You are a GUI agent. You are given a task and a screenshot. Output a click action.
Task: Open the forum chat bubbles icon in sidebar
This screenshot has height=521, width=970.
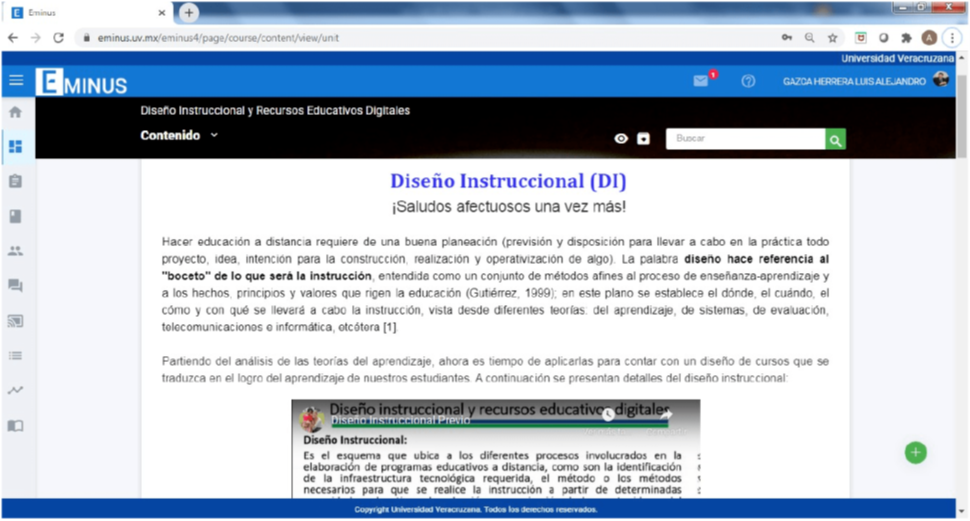(x=15, y=286)
